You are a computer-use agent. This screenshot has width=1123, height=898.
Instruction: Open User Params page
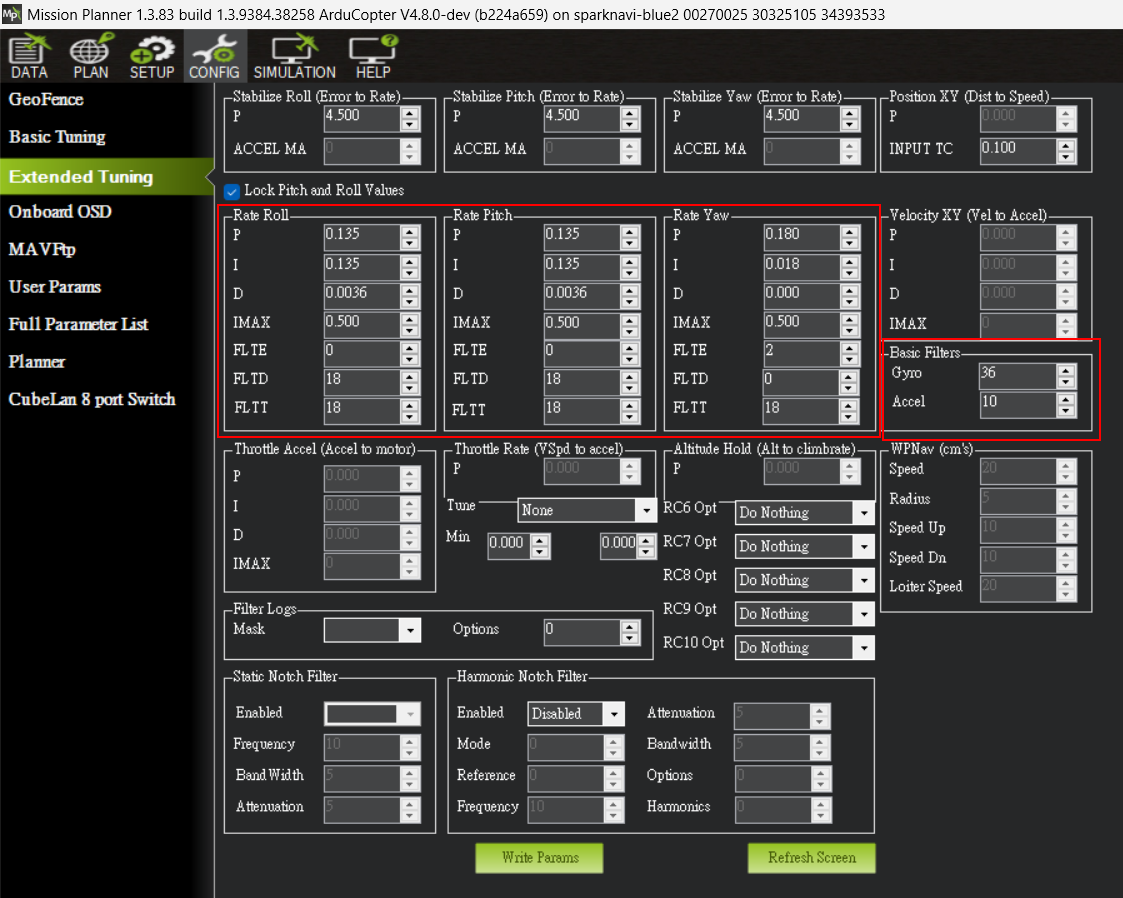pyautogui.click(x=54, y=286)
